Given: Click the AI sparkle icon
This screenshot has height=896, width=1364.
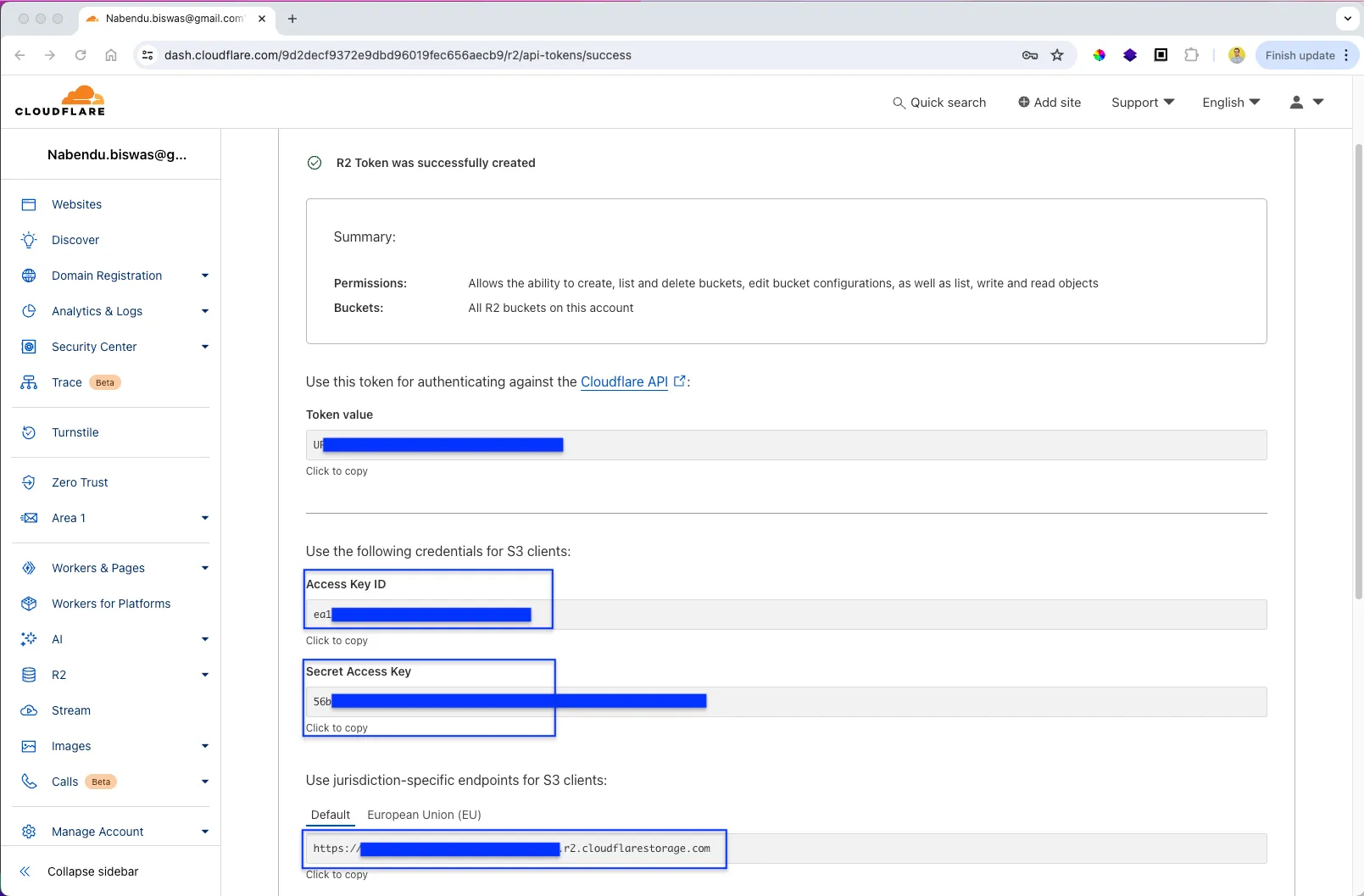Looking at the screenshot, I should coord(29,639).
